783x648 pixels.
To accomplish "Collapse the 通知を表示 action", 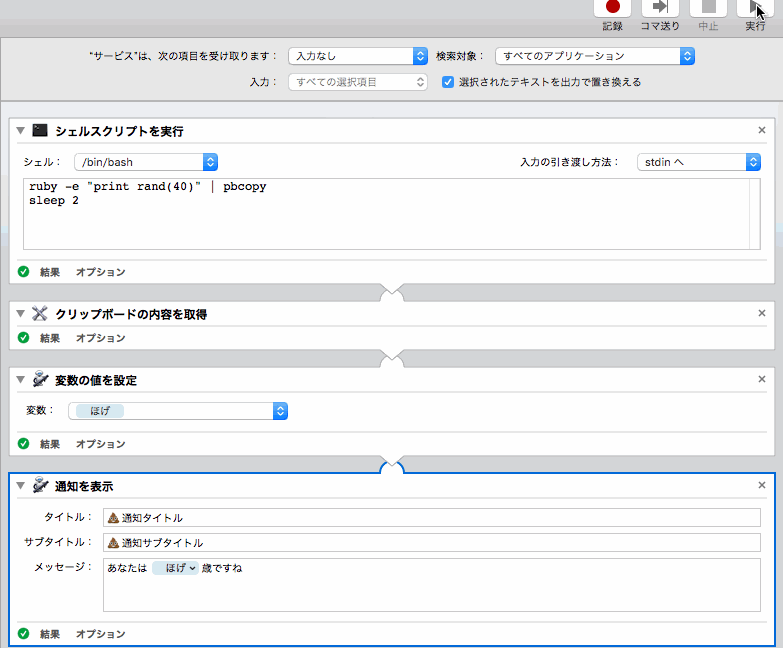I will click(20, 485).
